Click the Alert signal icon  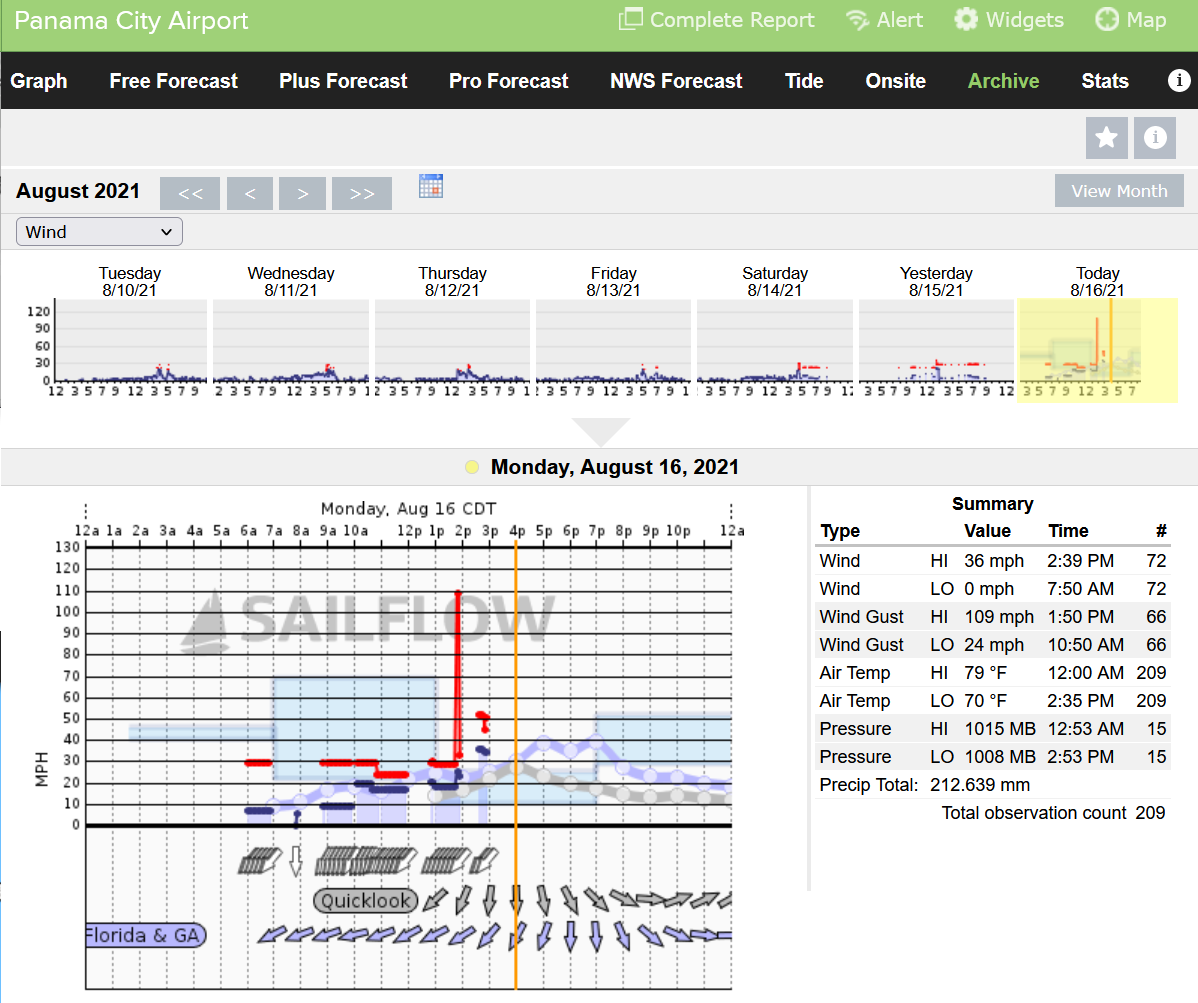(857, 20)
